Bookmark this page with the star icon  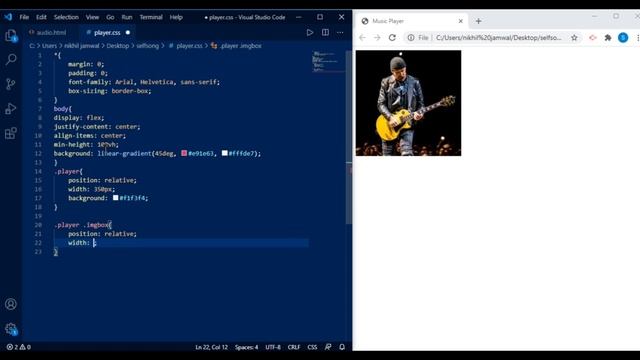click(x=574, y=38)
